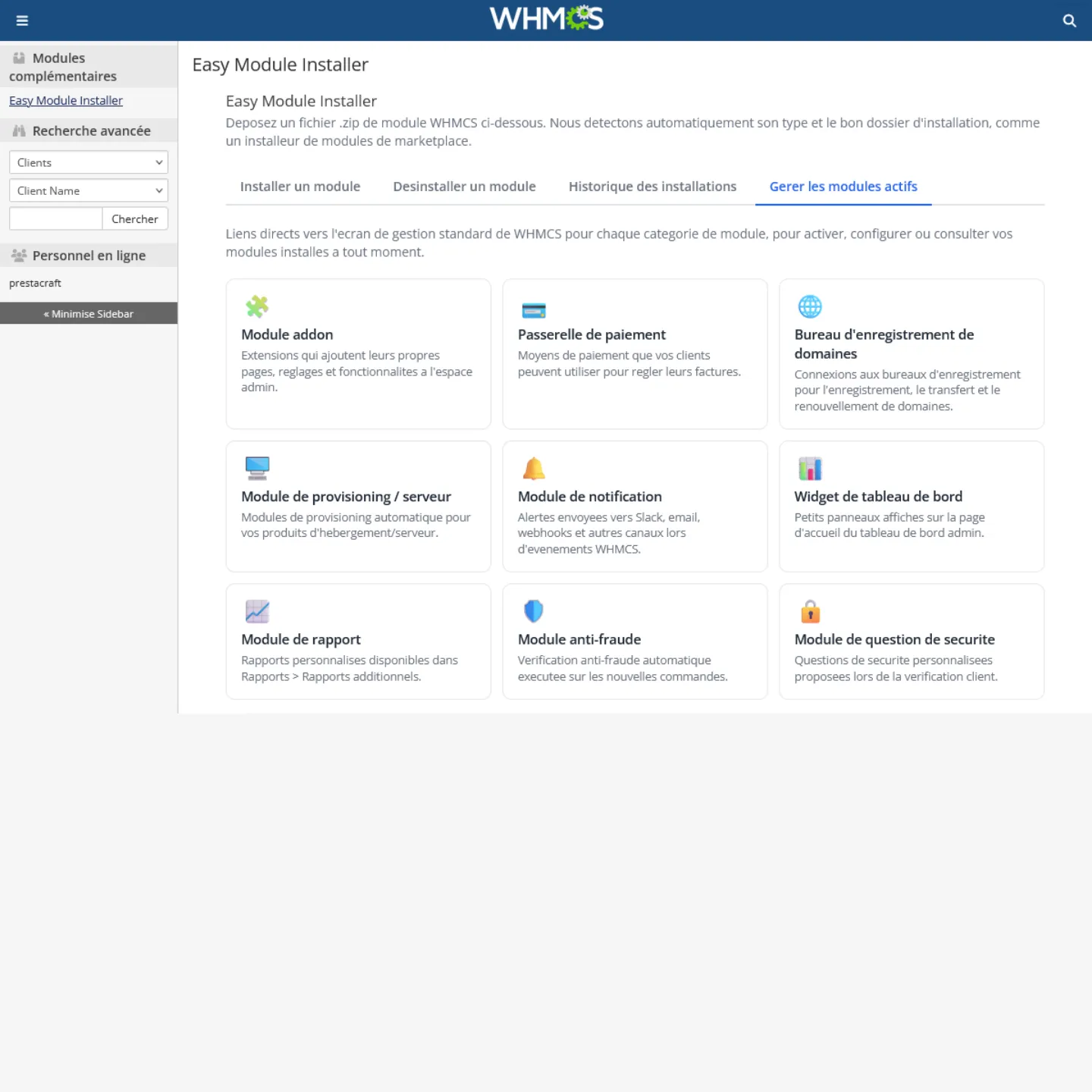This screenshot has height=1092, width=1092.
Task: Focus the advanced search text field
Action: [55, 218]
